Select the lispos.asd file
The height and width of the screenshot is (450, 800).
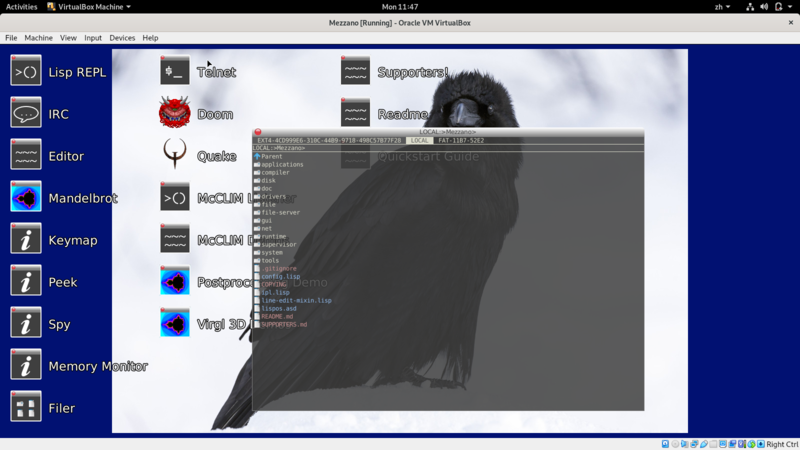[275, 308]
